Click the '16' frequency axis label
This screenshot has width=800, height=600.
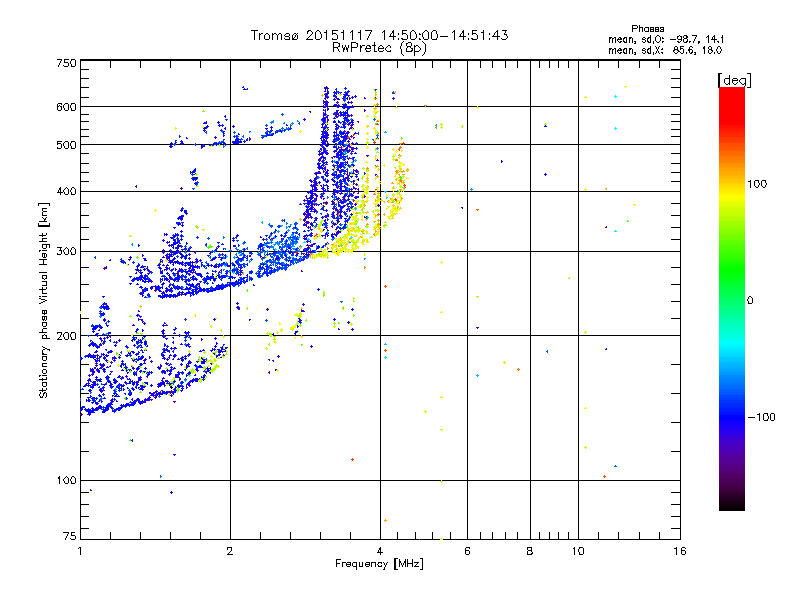coord(680,551)
